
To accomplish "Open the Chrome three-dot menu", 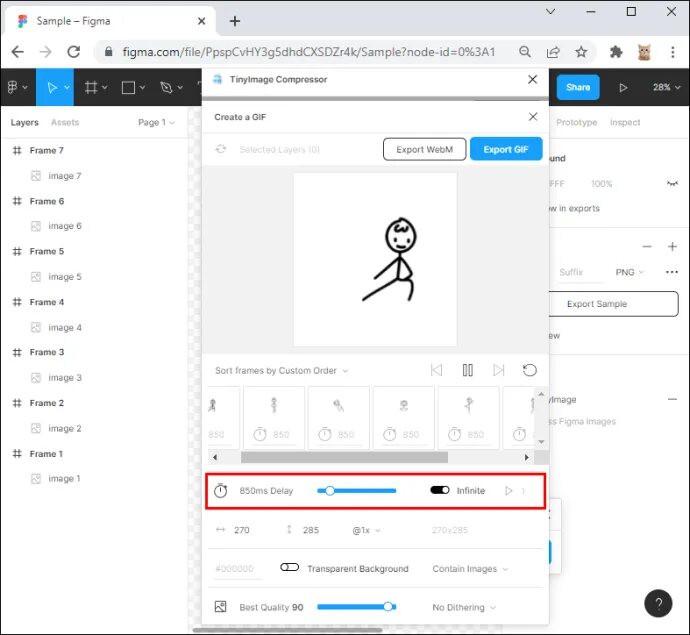I will point(672,52).
